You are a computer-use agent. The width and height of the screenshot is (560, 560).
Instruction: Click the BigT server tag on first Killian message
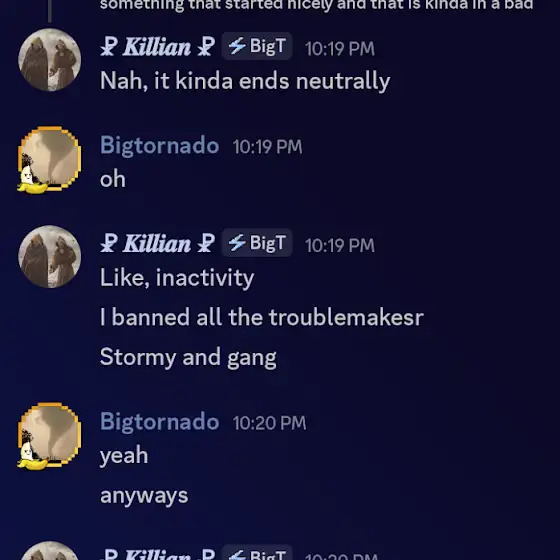point(257,46)
